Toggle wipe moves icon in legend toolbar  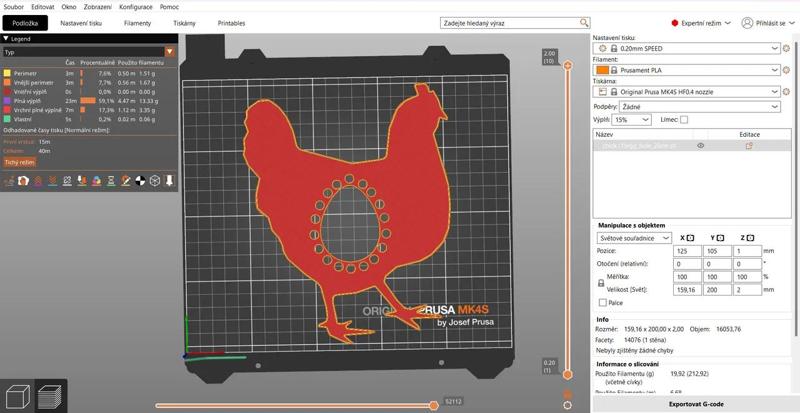[x=23, y=181]
